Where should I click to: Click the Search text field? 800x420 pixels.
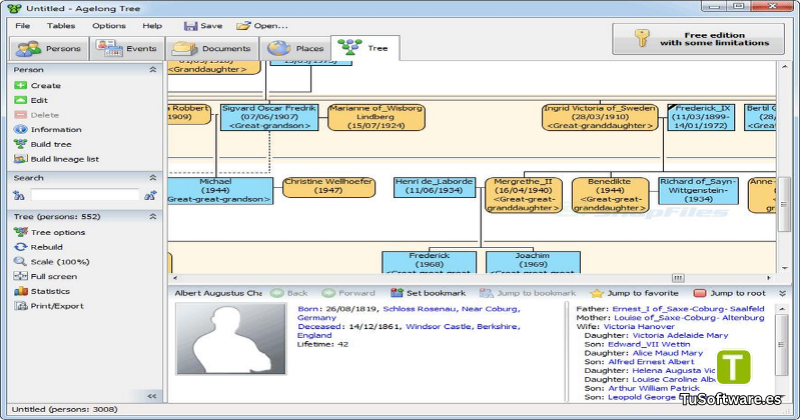(85, 195)
